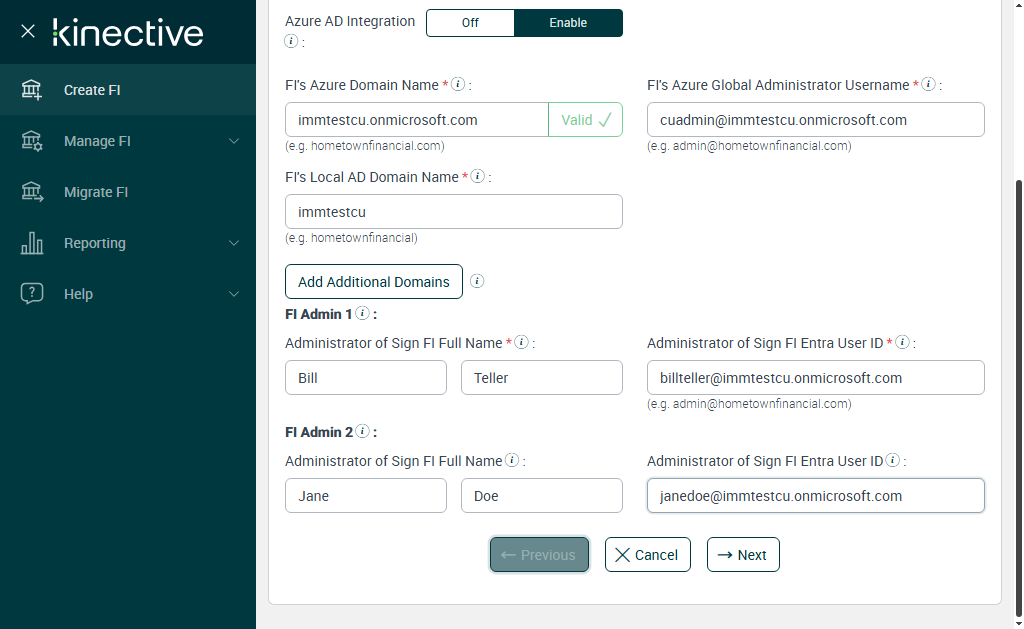The width and height of the screenshot is (1024, 629).
Task: Show info for FI Admin 1 Entra User ID
Action: pos(903,342)
